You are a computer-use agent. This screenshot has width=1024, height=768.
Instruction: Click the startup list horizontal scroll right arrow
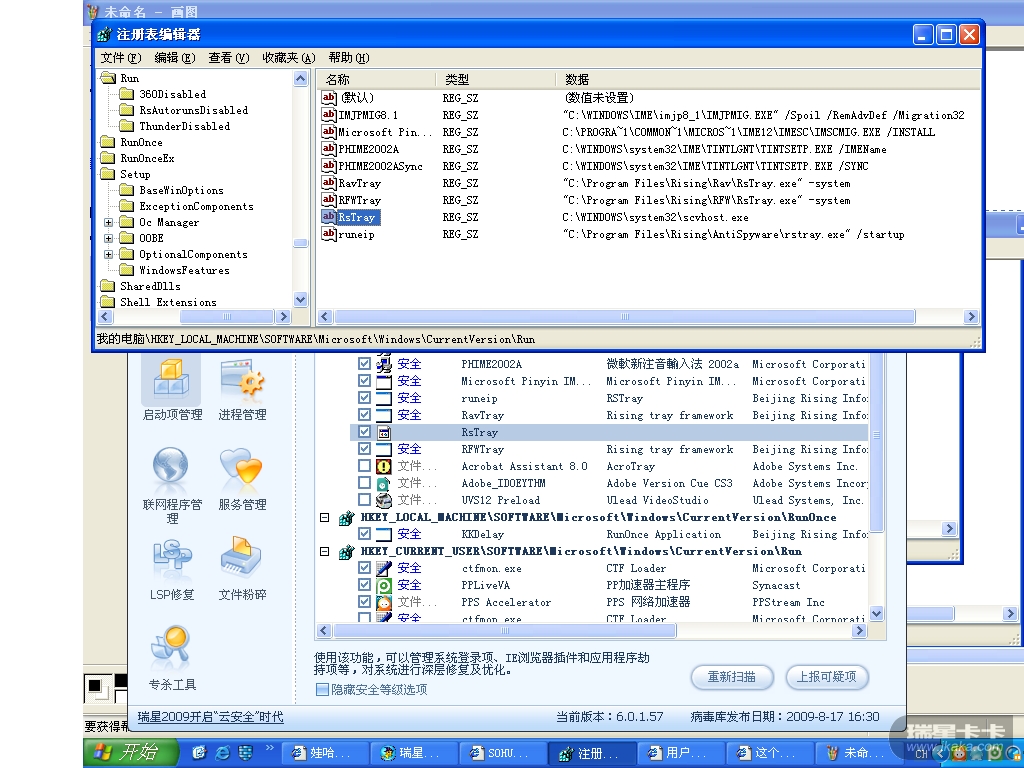tap(859, 630)
